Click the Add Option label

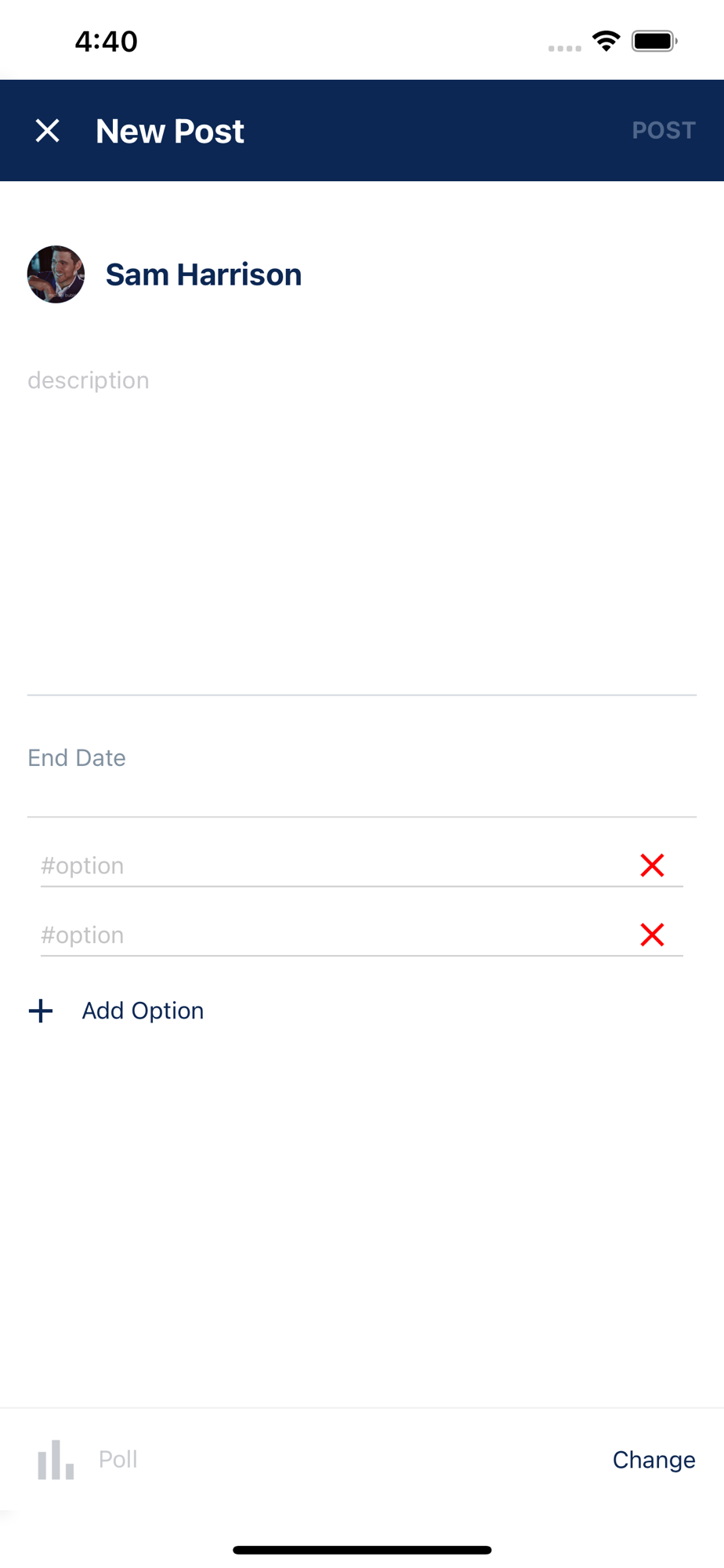tap(143, 1011)
